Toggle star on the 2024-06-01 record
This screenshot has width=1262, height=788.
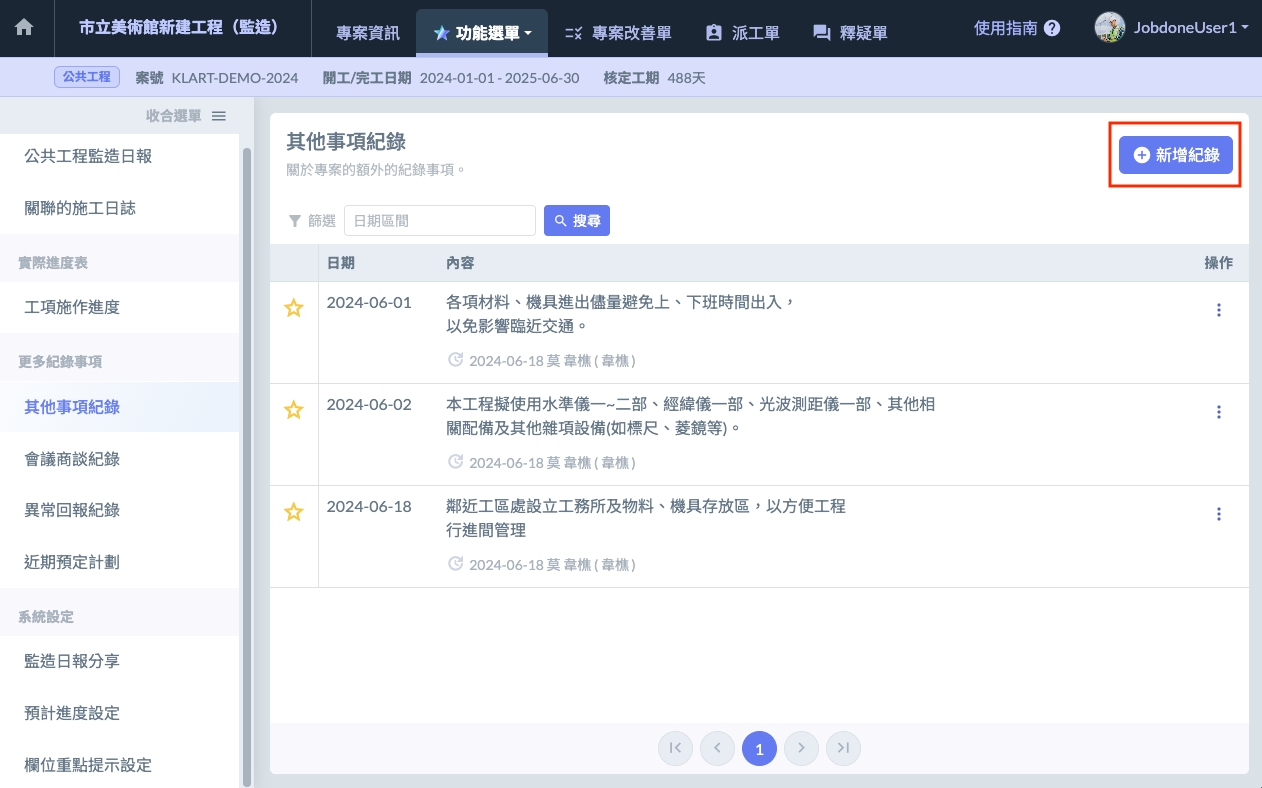click(x=294, y=309)
